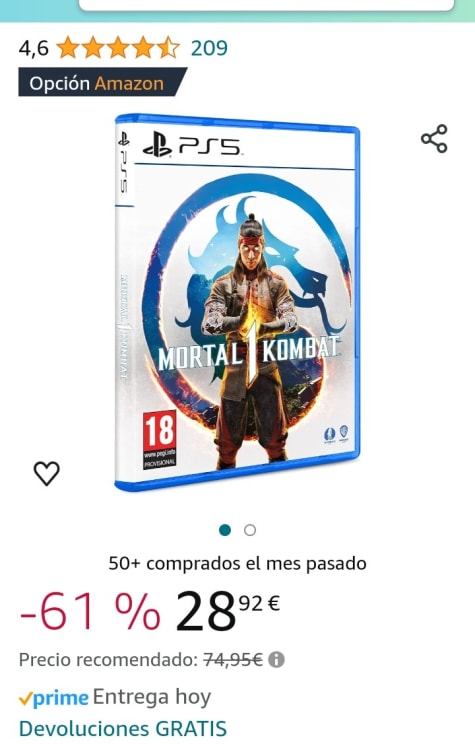475x744 pixels.
Task: Tap the PEGI 18 badge on cover
Action: pyautogui.click(x=160, y=440)
